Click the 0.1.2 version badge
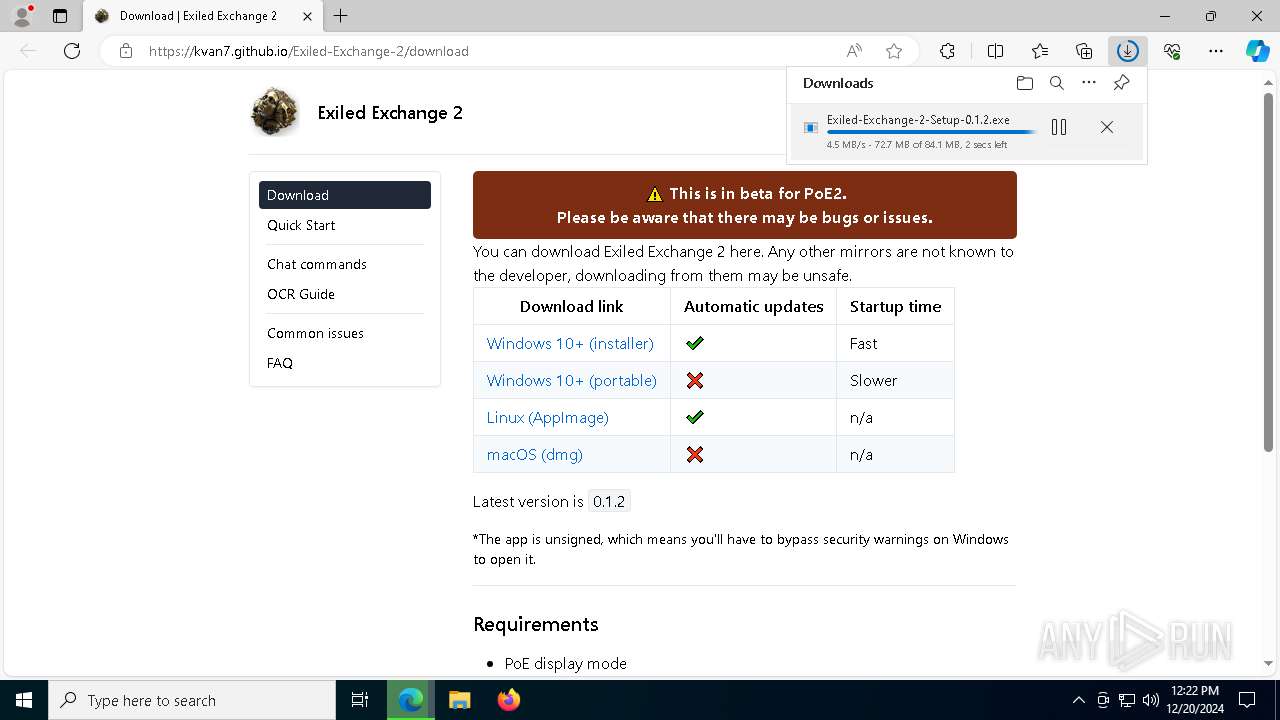The image size is (1280, 720). [609, 502]
